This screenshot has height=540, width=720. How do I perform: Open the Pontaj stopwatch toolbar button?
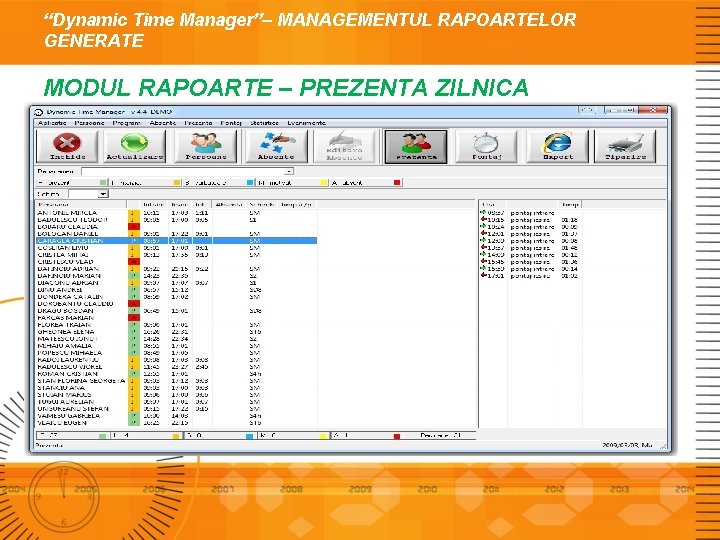pyautogui.click(x=486, y=146)
